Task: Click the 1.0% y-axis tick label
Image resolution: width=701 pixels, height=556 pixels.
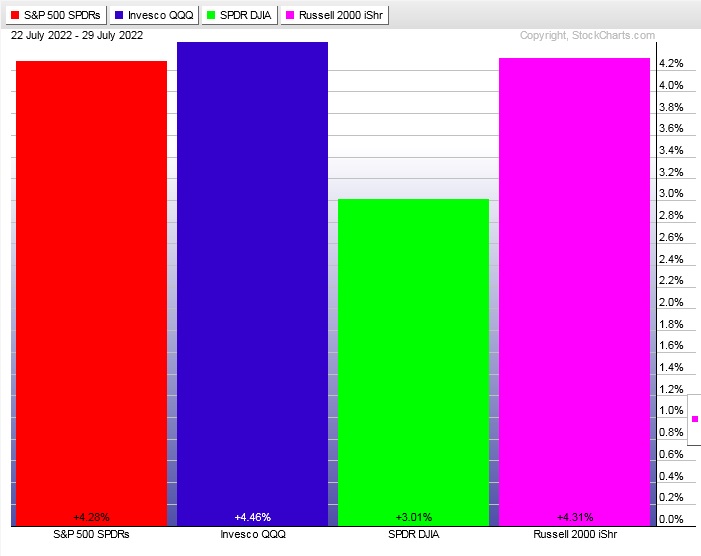Action: point(671,410)
